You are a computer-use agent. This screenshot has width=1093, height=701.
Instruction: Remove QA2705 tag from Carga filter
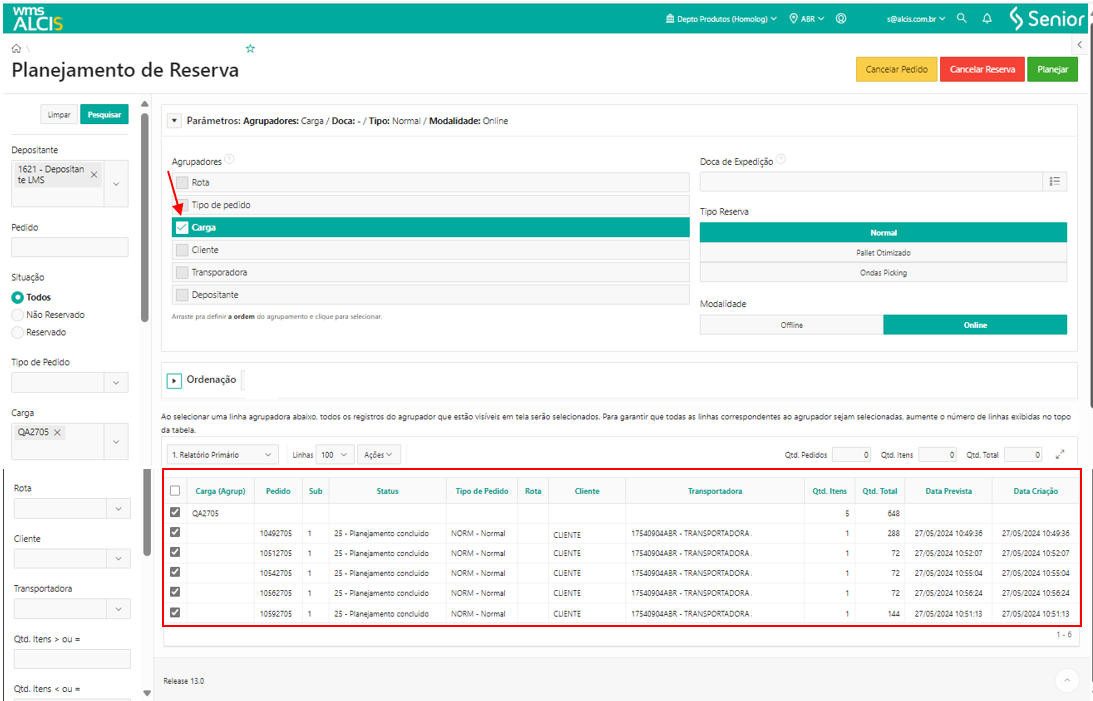point(58,432)
